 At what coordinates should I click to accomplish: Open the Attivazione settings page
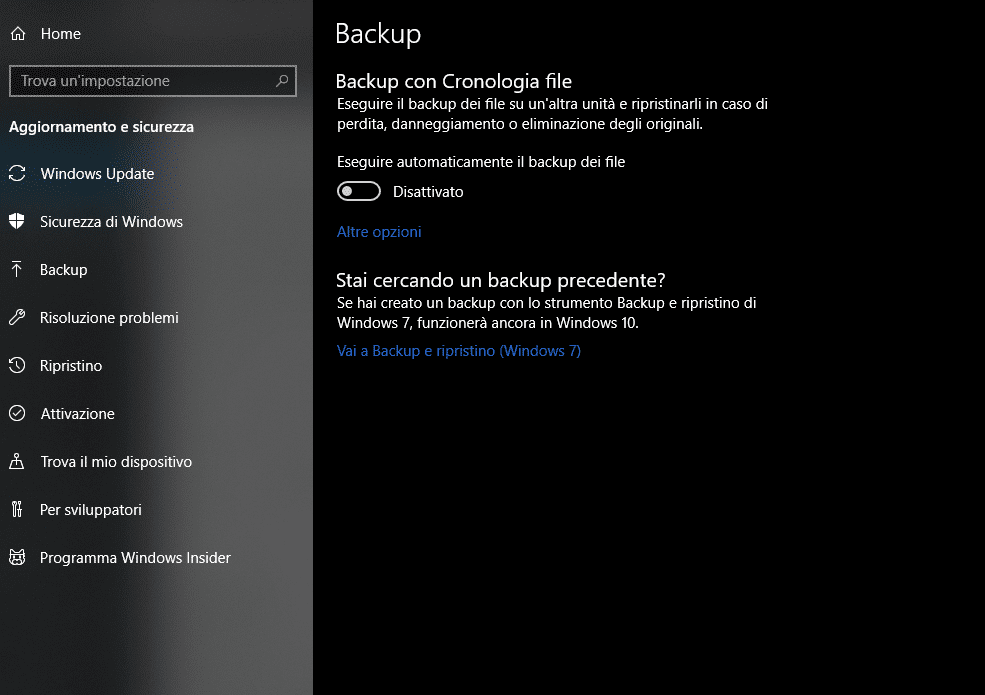(77, 414)
